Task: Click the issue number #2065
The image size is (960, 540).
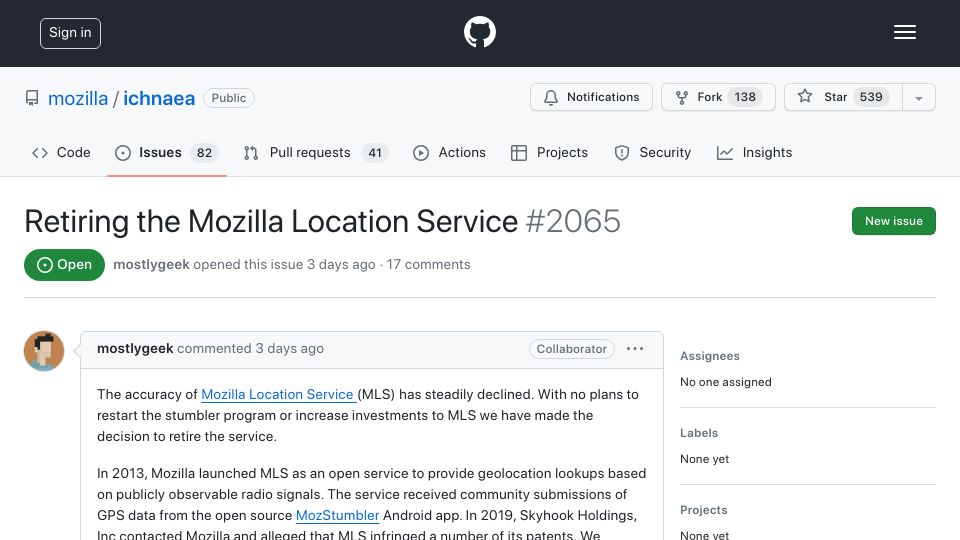Action: [x=573, y=221]
